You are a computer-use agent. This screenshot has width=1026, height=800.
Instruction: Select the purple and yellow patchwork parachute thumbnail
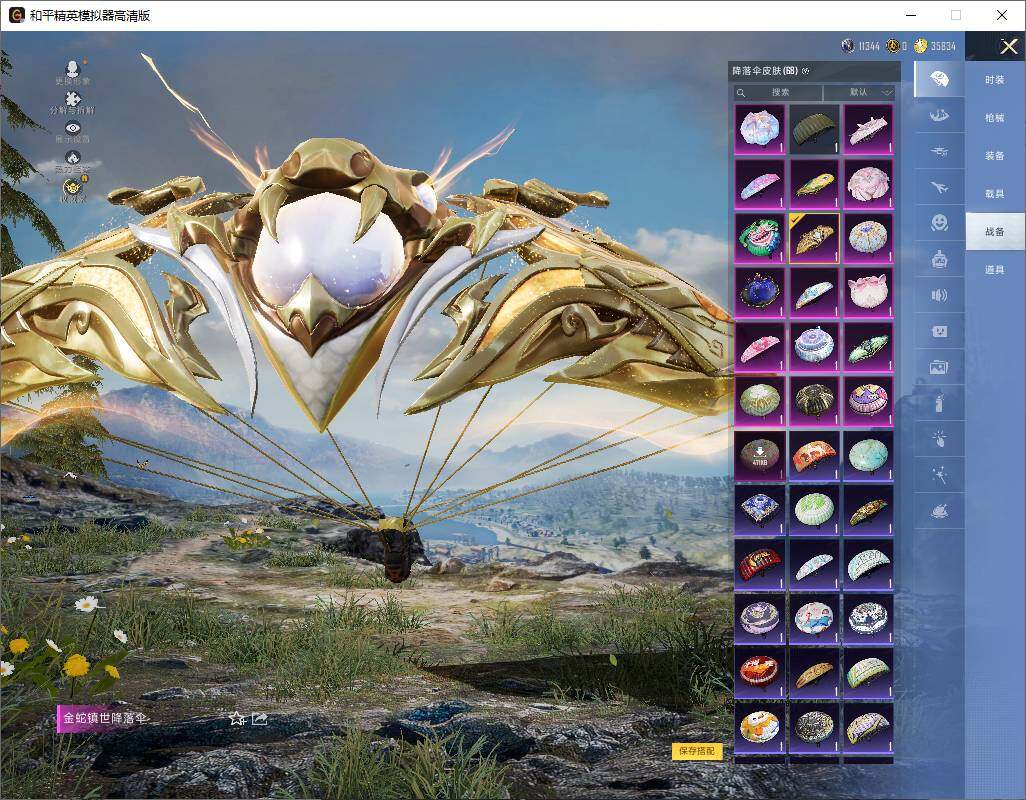coord(868,402)
